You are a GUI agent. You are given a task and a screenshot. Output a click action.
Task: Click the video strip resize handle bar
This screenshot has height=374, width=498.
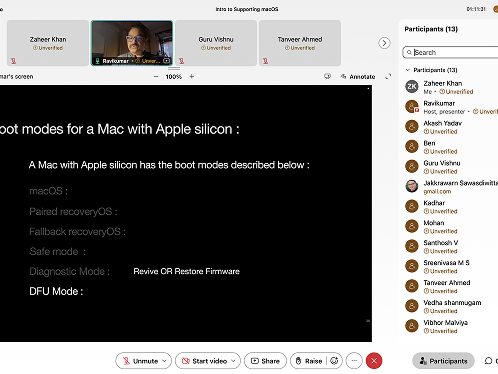174,68
